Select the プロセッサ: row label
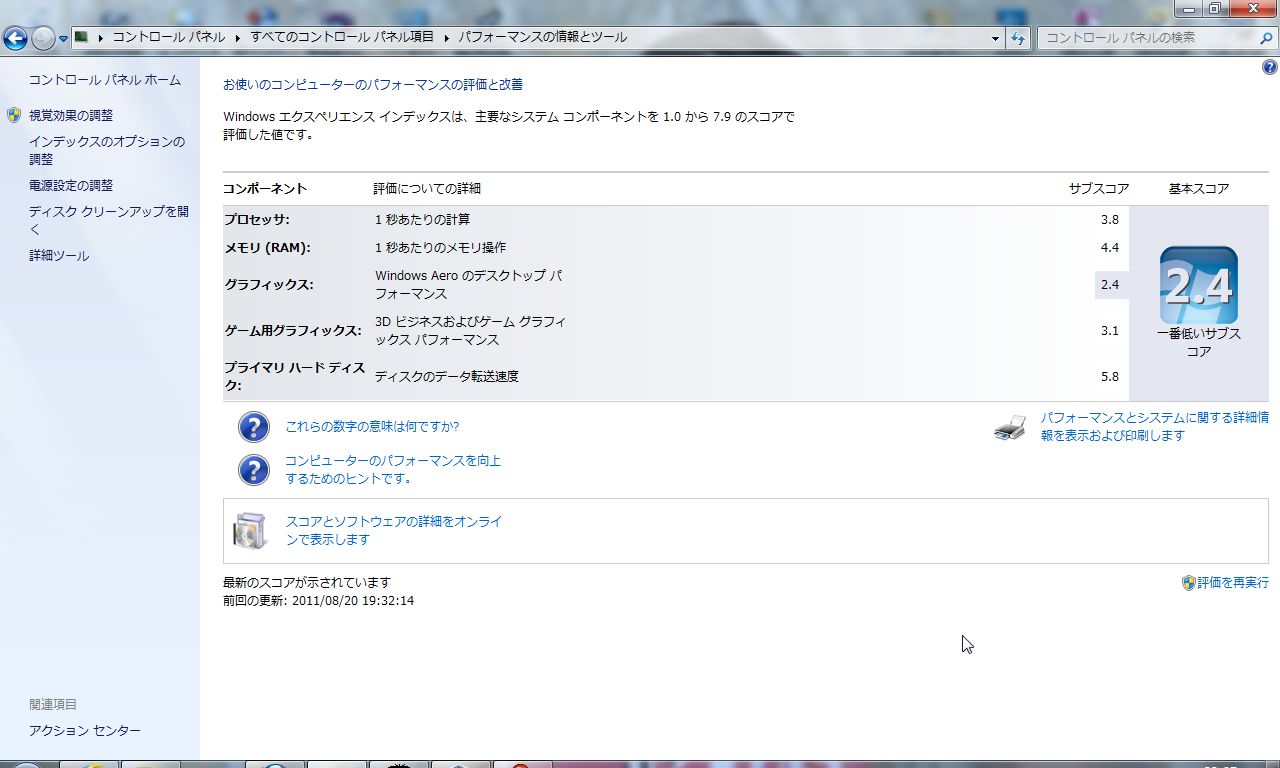 257,220
